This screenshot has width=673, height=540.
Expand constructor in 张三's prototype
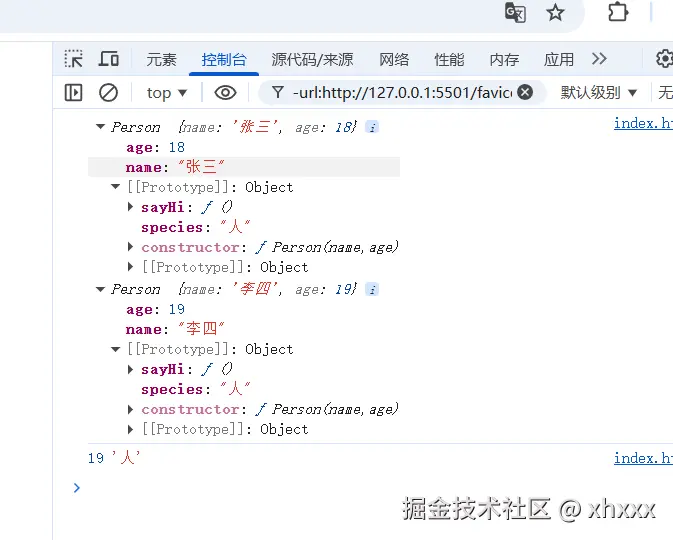click(130, 247)
